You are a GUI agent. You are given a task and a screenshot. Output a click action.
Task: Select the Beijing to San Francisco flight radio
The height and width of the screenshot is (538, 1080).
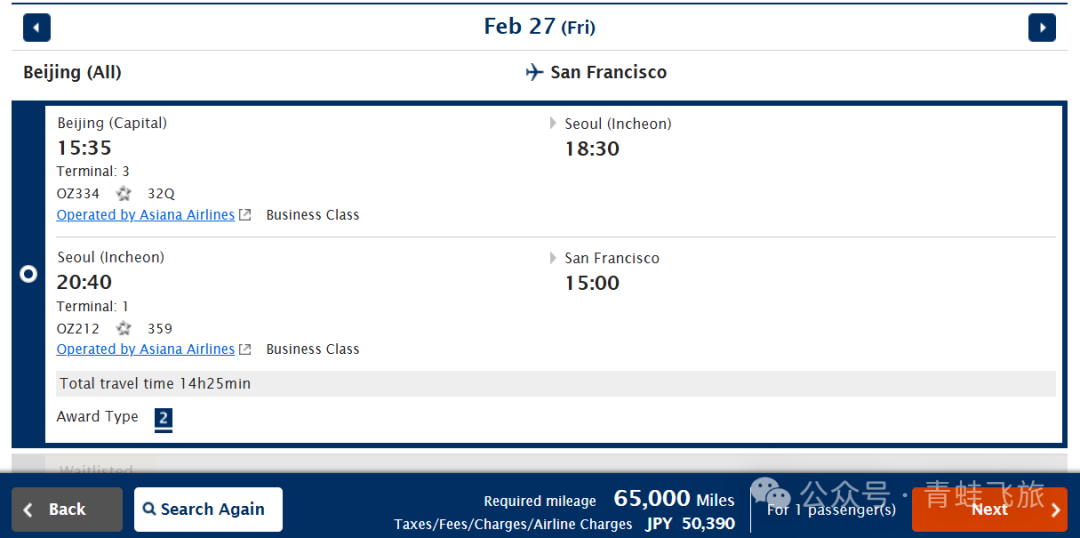click(x=28, y=273)
